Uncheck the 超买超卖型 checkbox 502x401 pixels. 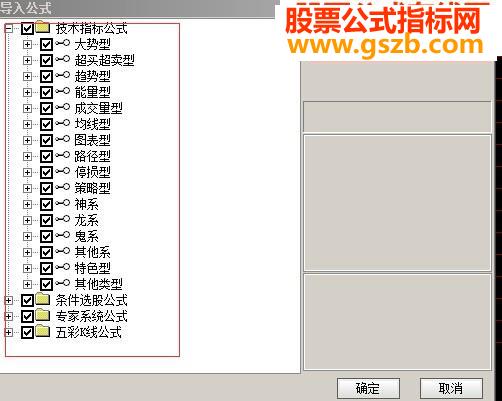click(x=46, y=61)
